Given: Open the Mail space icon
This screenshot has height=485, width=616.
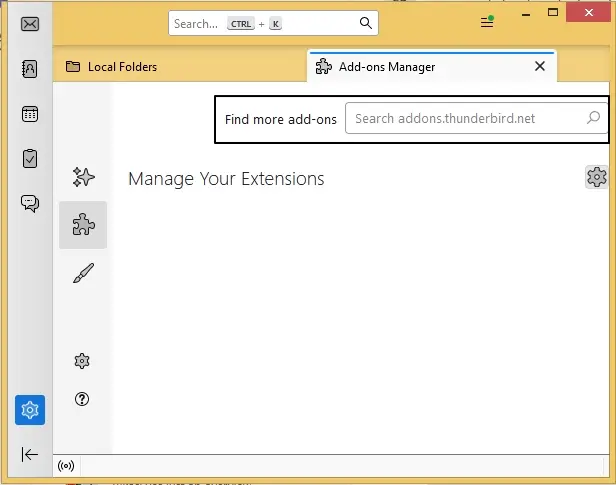Looking at the screenshot, I should point(30,24).
